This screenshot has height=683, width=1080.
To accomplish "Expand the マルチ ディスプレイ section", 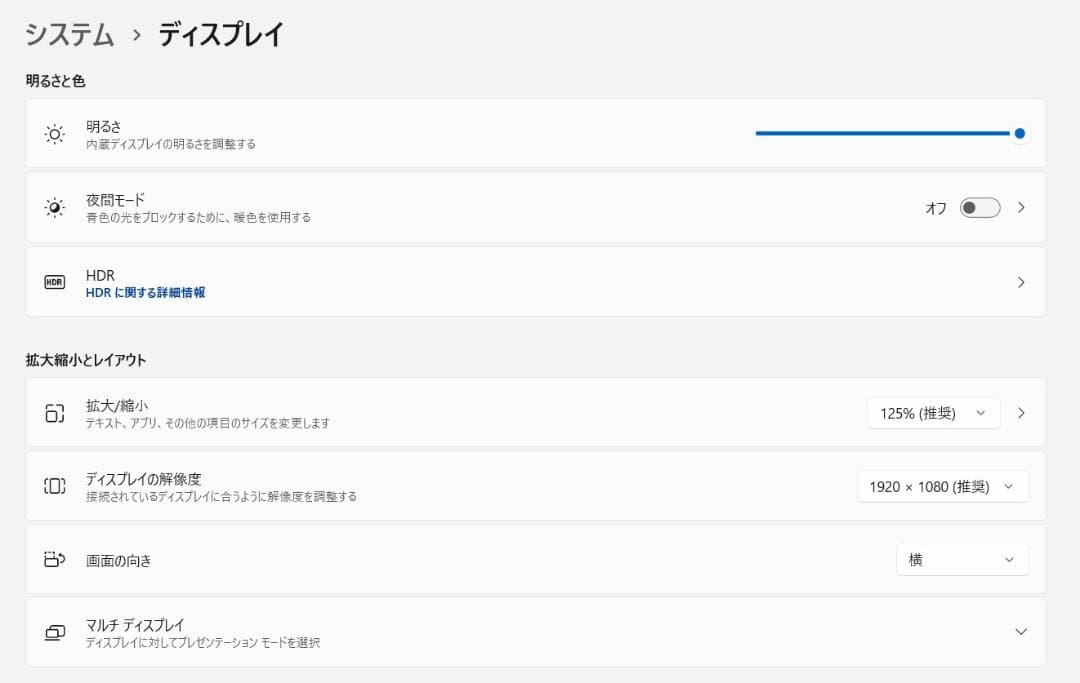I will pyautogui.click(x=1021, y=632).
